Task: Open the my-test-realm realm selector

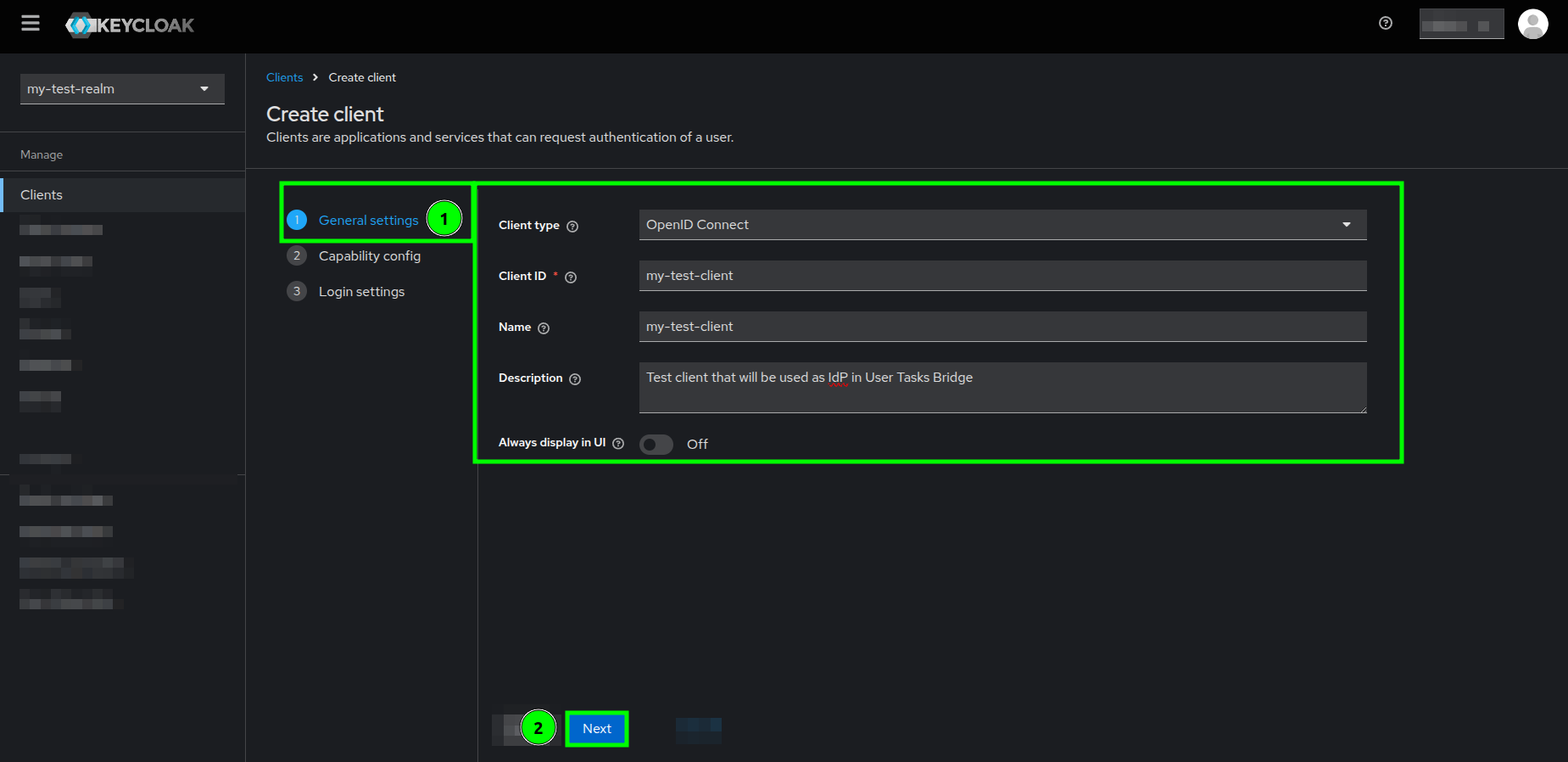Action: click(x=122, y=89)
